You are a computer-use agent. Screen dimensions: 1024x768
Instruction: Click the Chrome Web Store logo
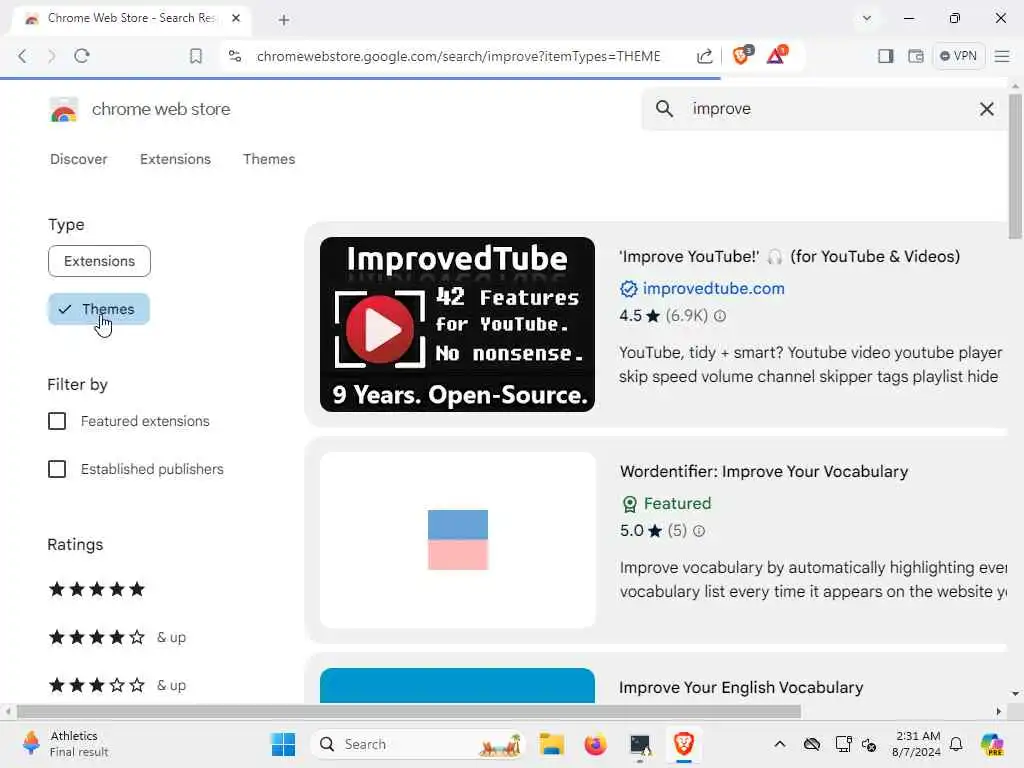tap(63, 109)
